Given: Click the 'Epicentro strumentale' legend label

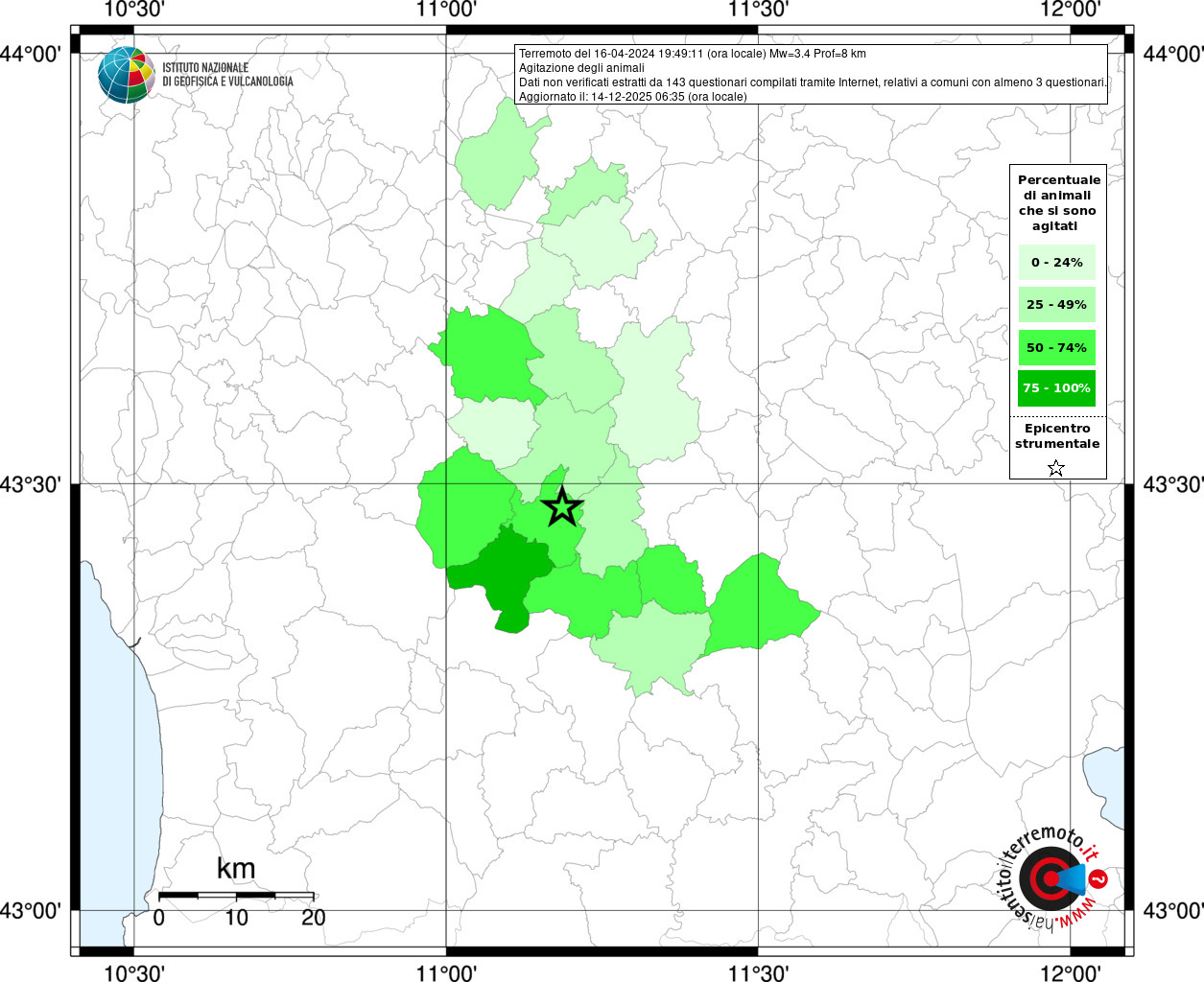Looking at the screenshot, I should coord(1057,435).
